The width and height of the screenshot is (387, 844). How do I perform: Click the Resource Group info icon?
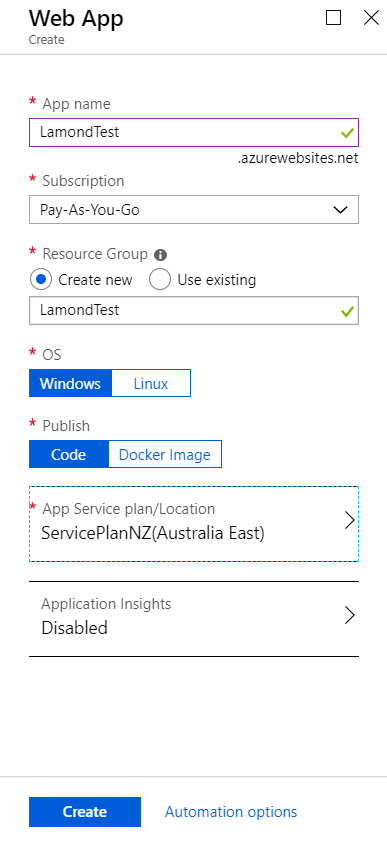point(160,255)
